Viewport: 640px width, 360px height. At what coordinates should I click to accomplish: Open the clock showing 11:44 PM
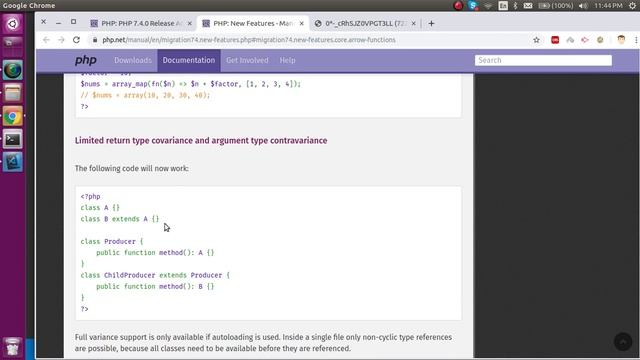(x=608, y=6)
